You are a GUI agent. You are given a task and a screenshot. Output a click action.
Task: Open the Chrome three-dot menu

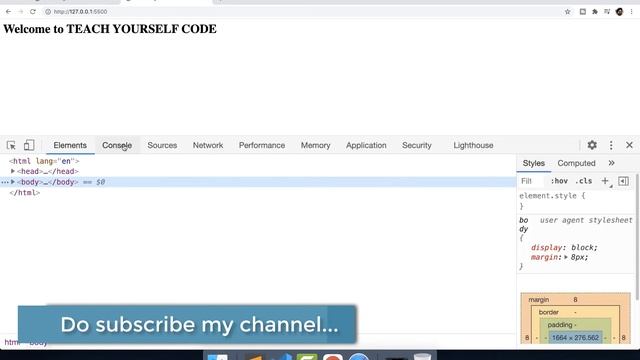631,12
